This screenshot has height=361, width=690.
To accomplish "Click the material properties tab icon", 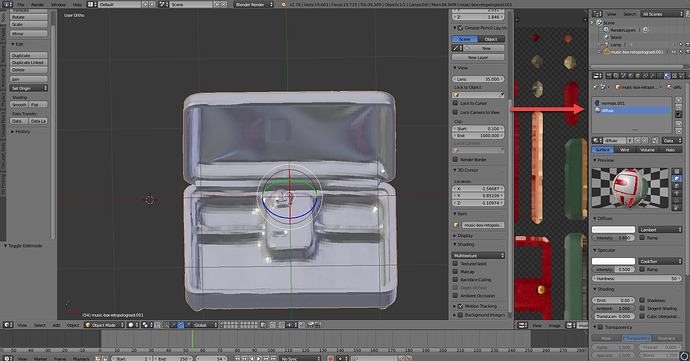I will click(667, 76).
